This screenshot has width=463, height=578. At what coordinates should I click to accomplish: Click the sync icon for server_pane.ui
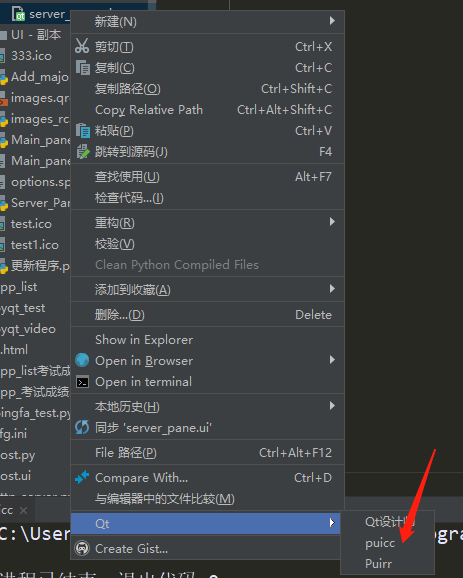pyautogui.click(x=82, y=428)
